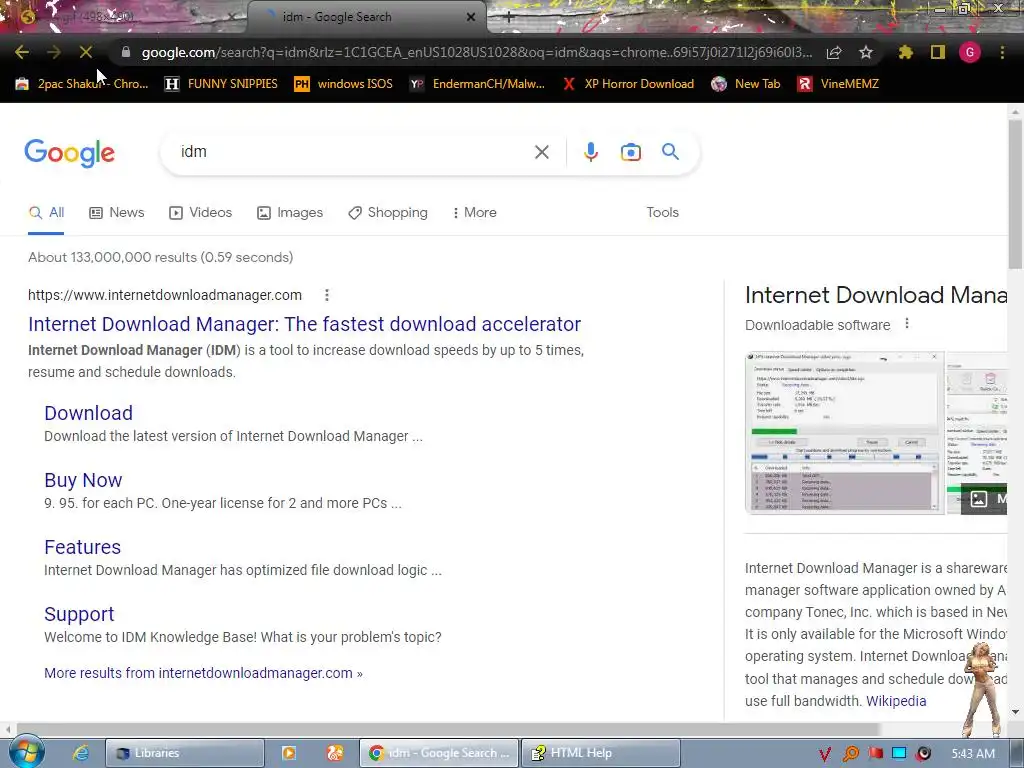Launch Internet Explorer from taskbar
Image resolution: width=1024 pixels, height=768 pixels.
pos(81,753)
